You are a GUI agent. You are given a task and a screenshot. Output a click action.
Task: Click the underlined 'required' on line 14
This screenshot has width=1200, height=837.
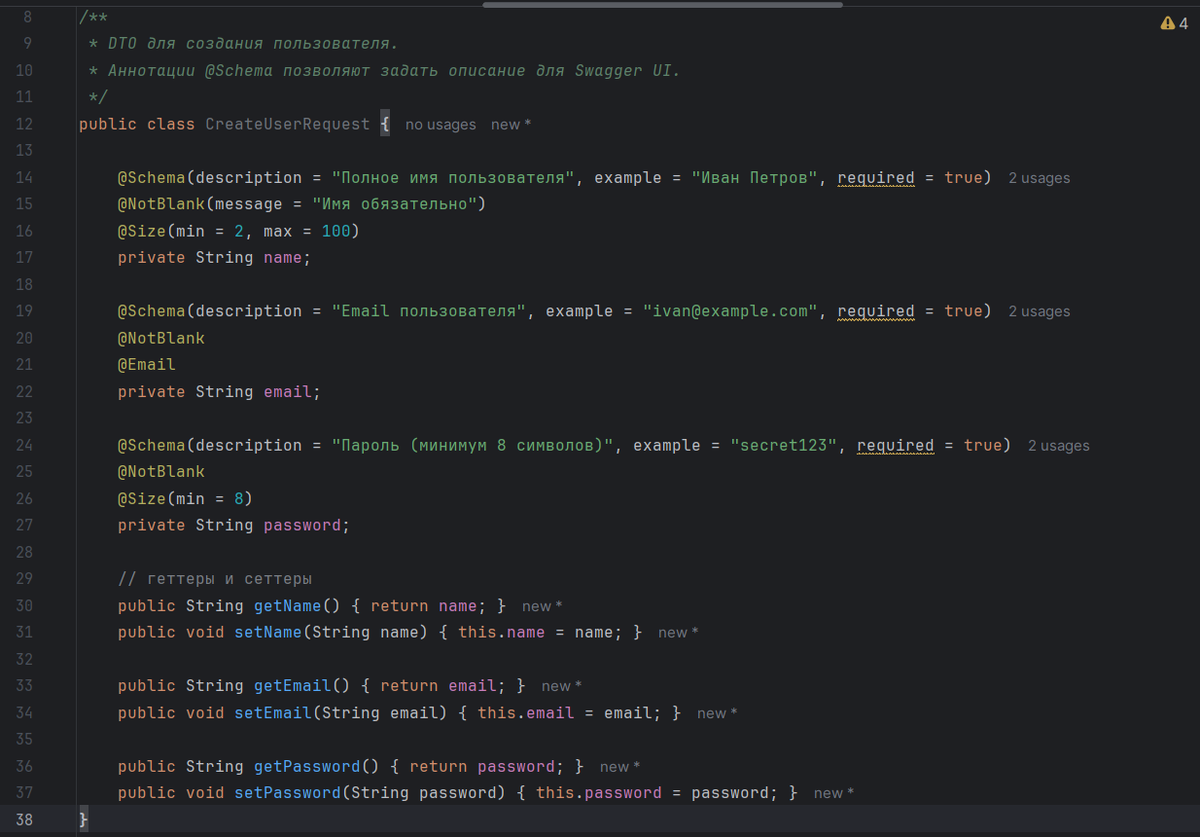(876, 177)
